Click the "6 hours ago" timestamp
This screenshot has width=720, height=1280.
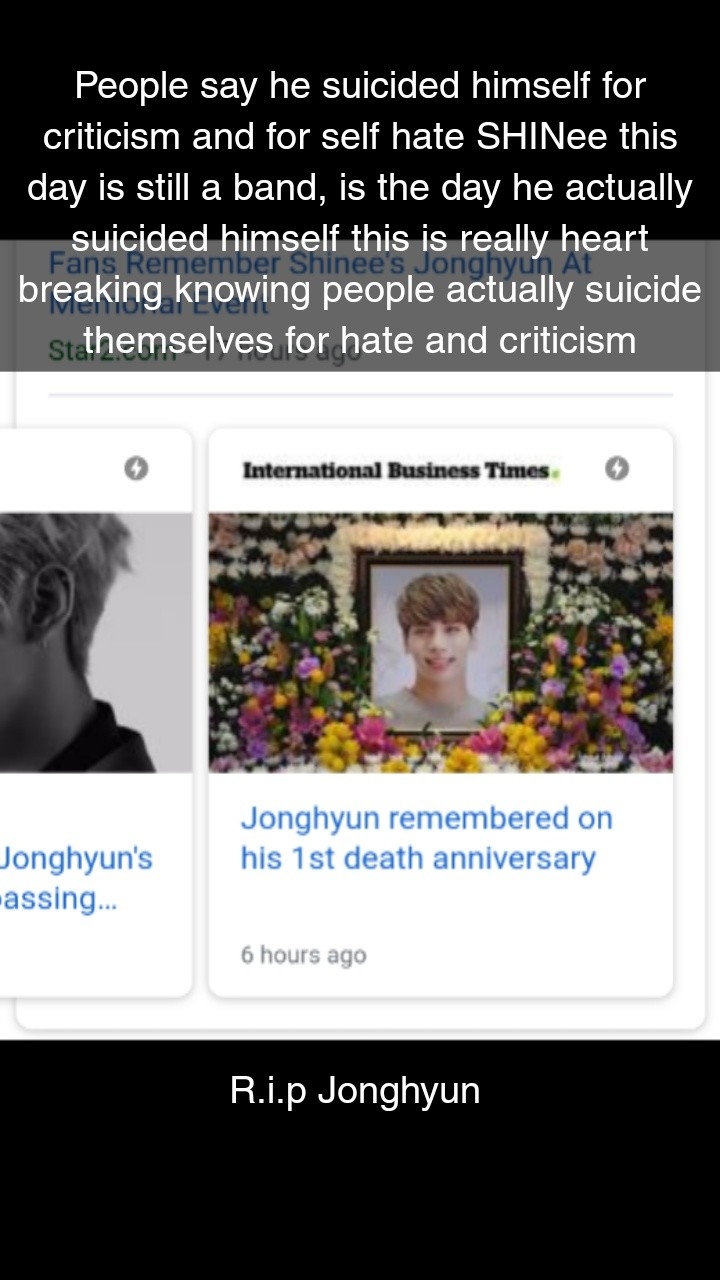coord(303,955)
